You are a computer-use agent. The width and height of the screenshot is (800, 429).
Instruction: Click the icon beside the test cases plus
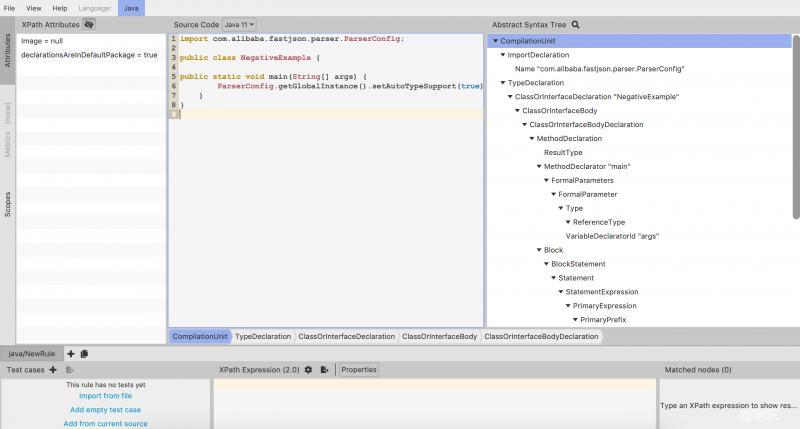point(70,370)
